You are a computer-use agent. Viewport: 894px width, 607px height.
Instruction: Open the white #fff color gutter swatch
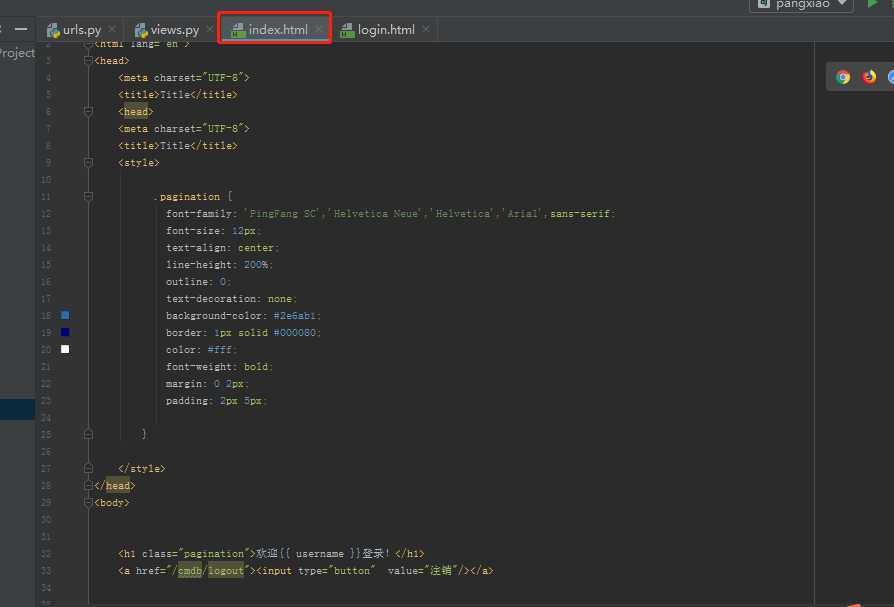pyautogui.click(x=65, y=349)
